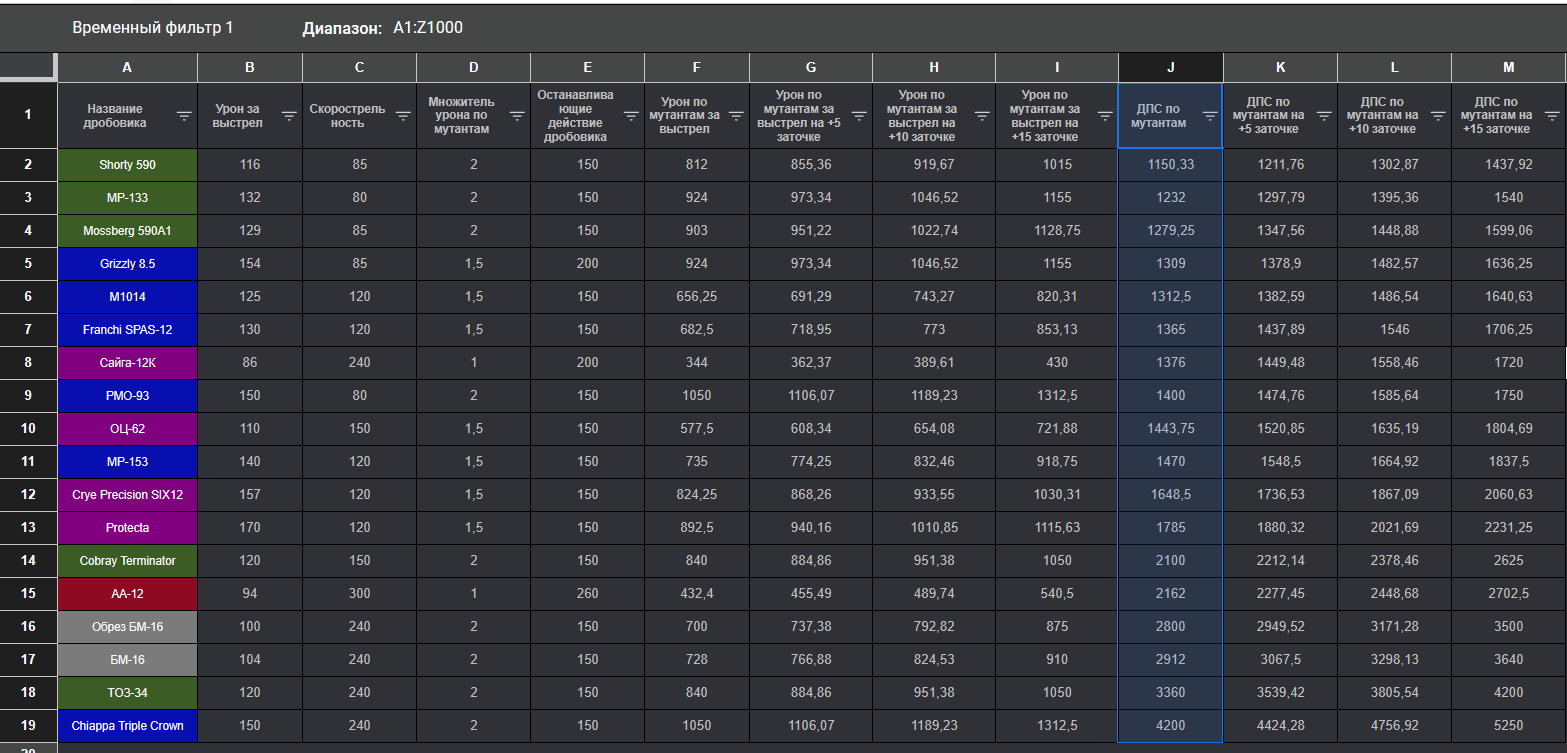Select the ОЦ-62 cell
1567x753 pixels.
127,428
